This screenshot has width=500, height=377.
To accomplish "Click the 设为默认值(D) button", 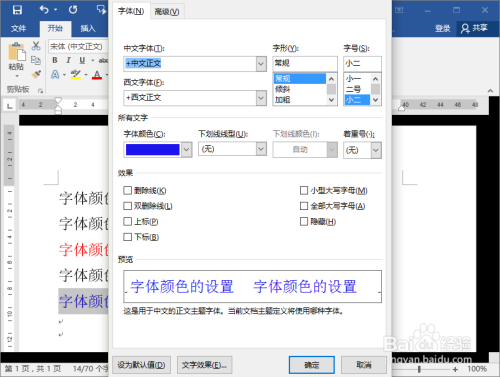I will pos(141,365).
